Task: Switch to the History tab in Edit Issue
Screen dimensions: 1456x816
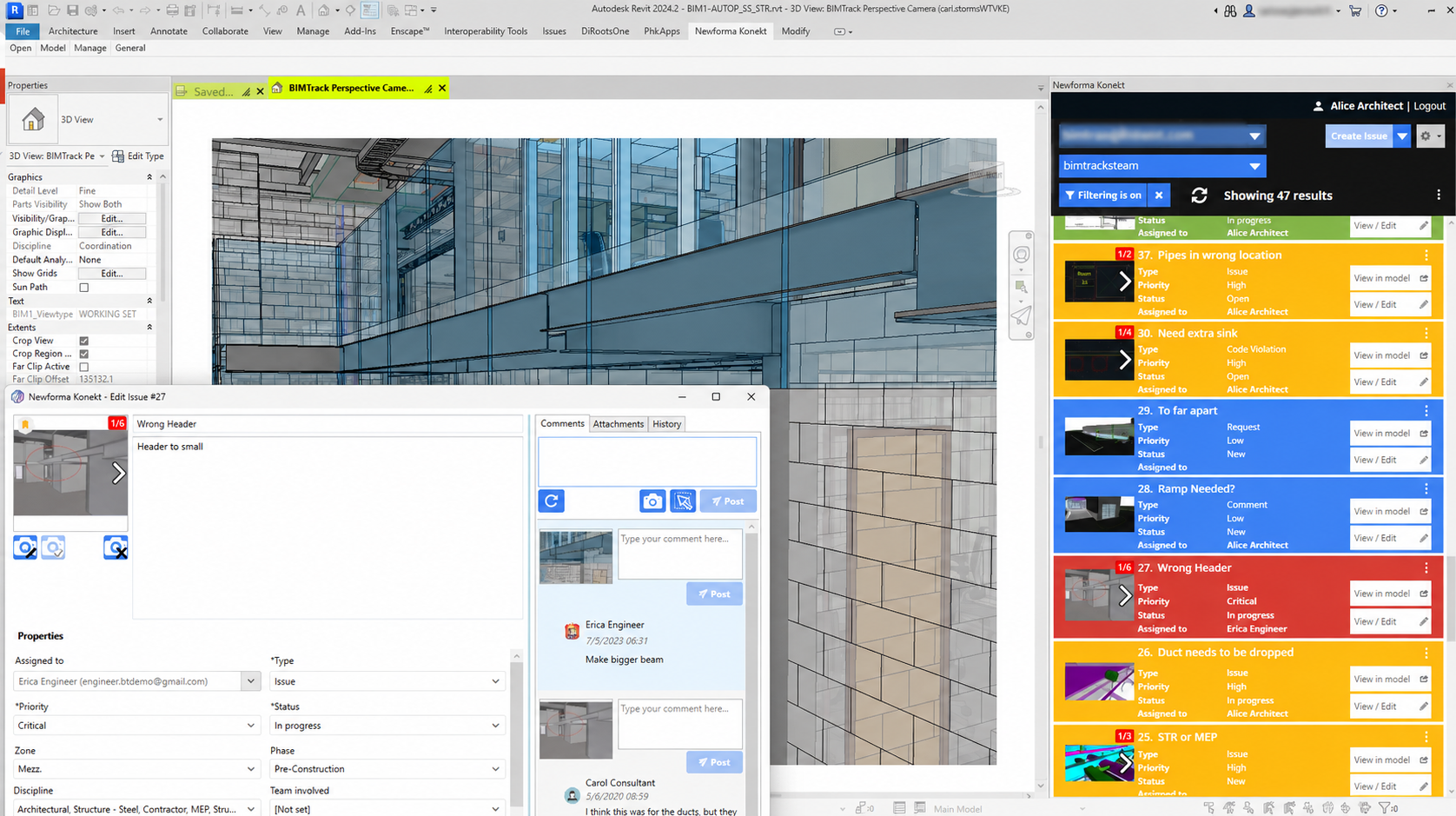Action: 666,424
